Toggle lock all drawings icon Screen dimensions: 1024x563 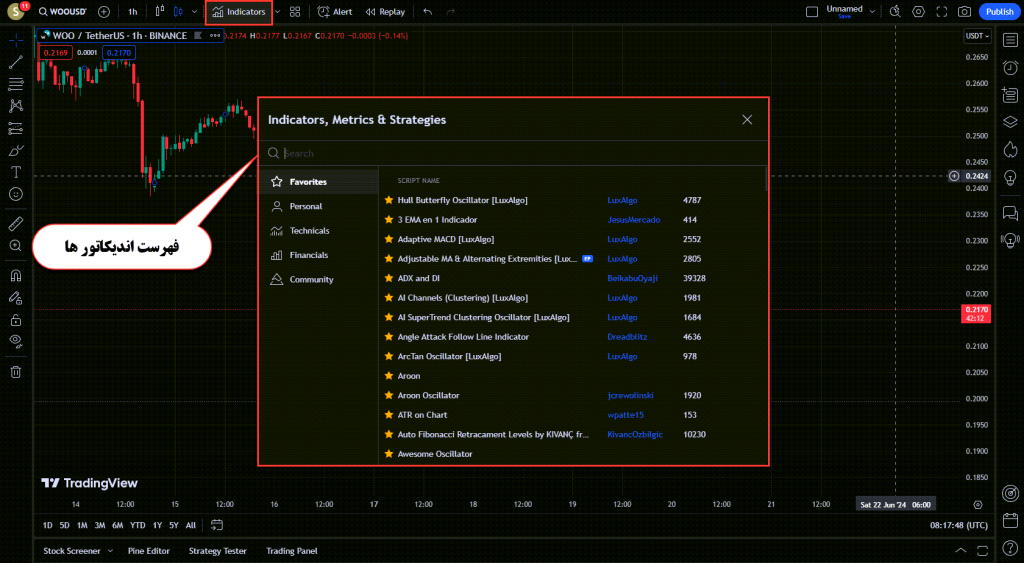16,320
